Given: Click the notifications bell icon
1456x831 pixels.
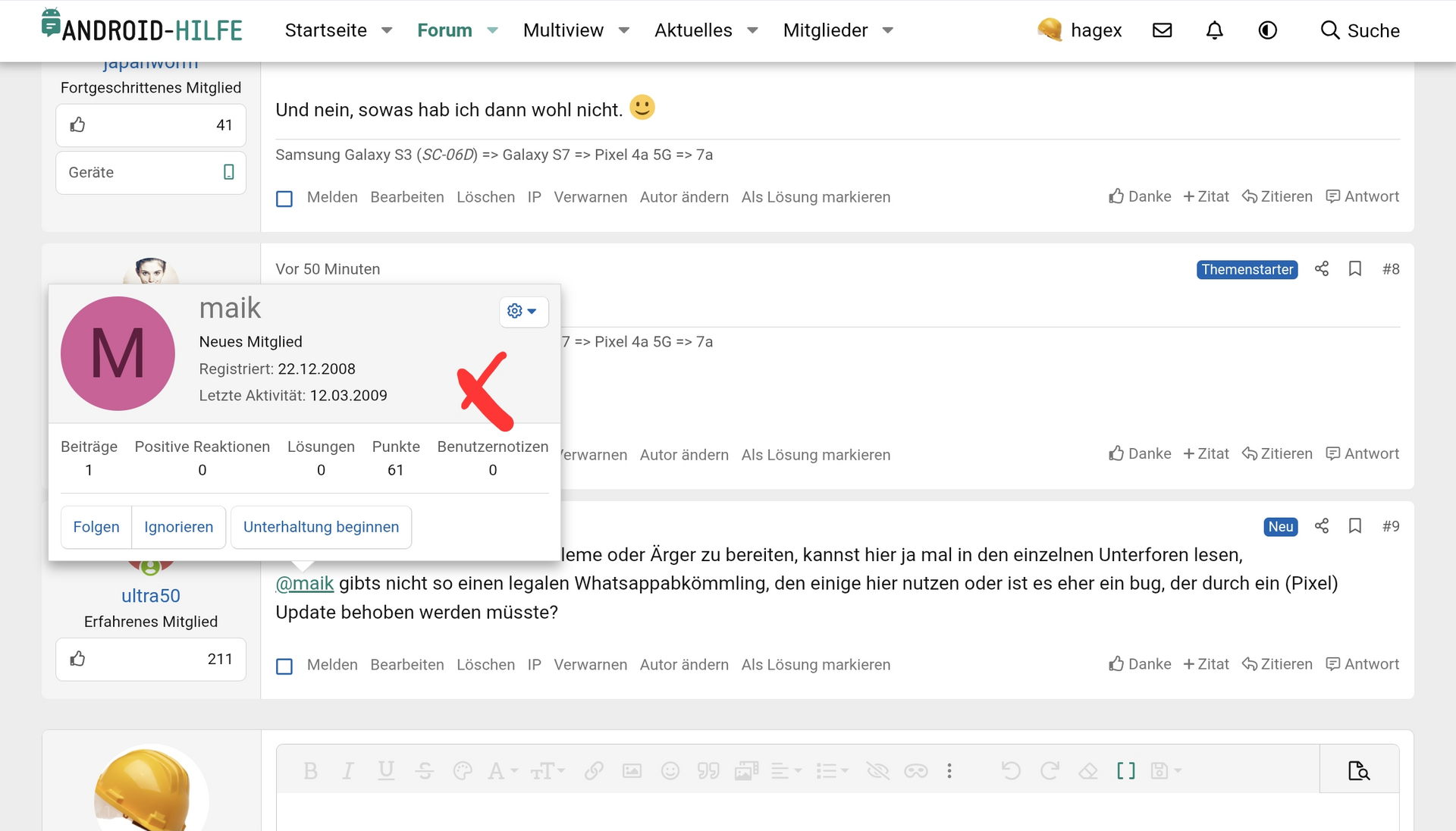Looking at the screenshot, I should pyautogui.click(x=1214, y=30).
